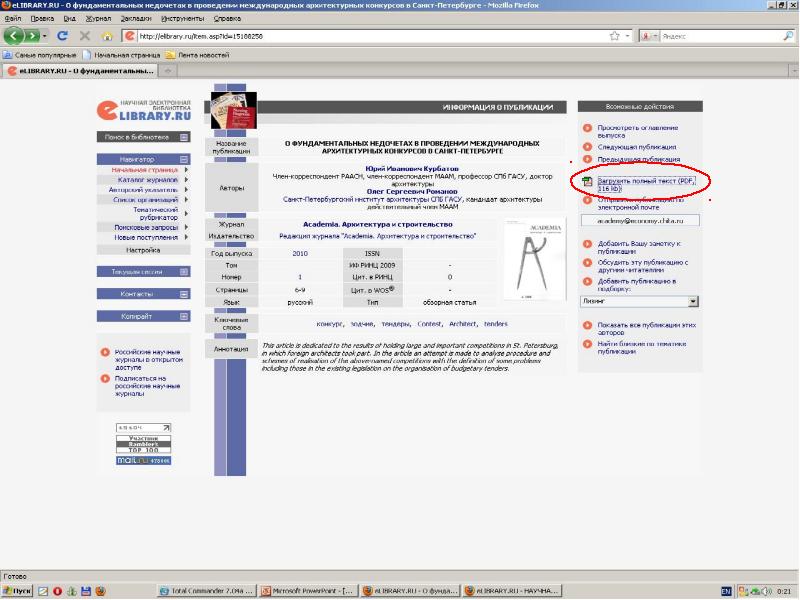Open the Лизинг collection dropdown
The image size is (800, 600).
coord(692,302)
